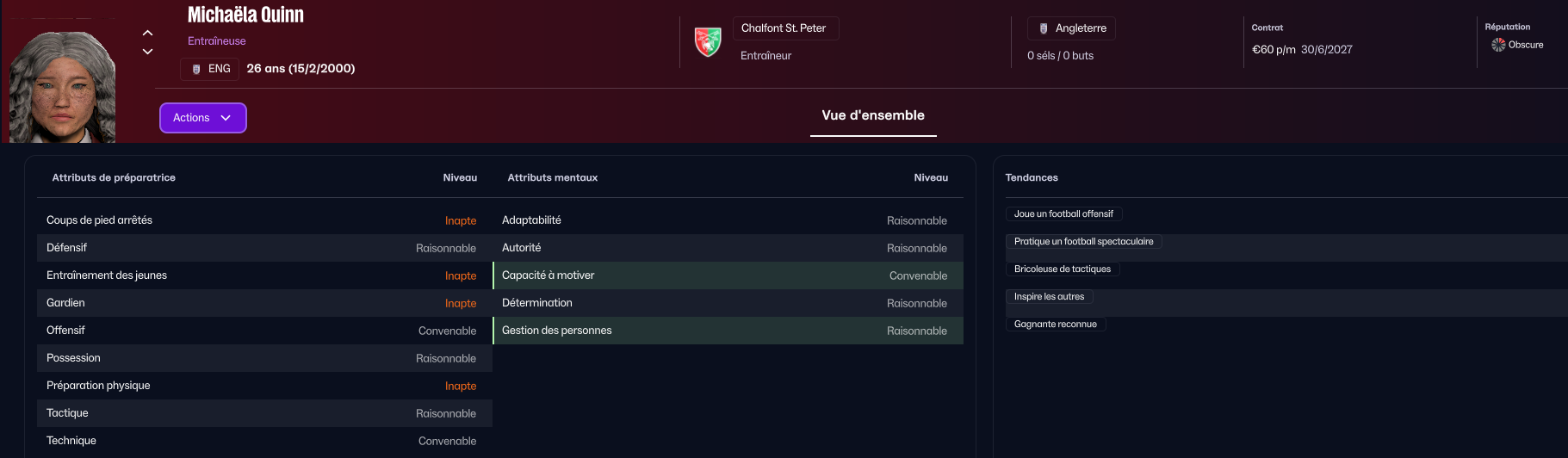Select the Pratique un football spectaculaire tag
Image resolution: width=1568 pixels, height=458 pixels.
(x=1083, y=242)
